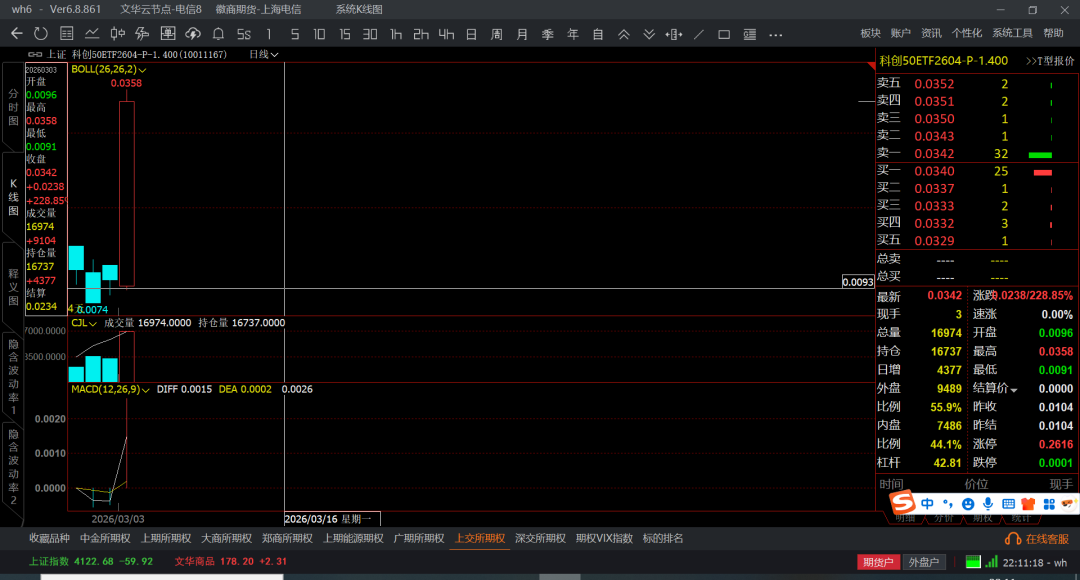Click the refresh icon in the toolbar
Screen dimensions: 1080x580
tap(41, 34)
